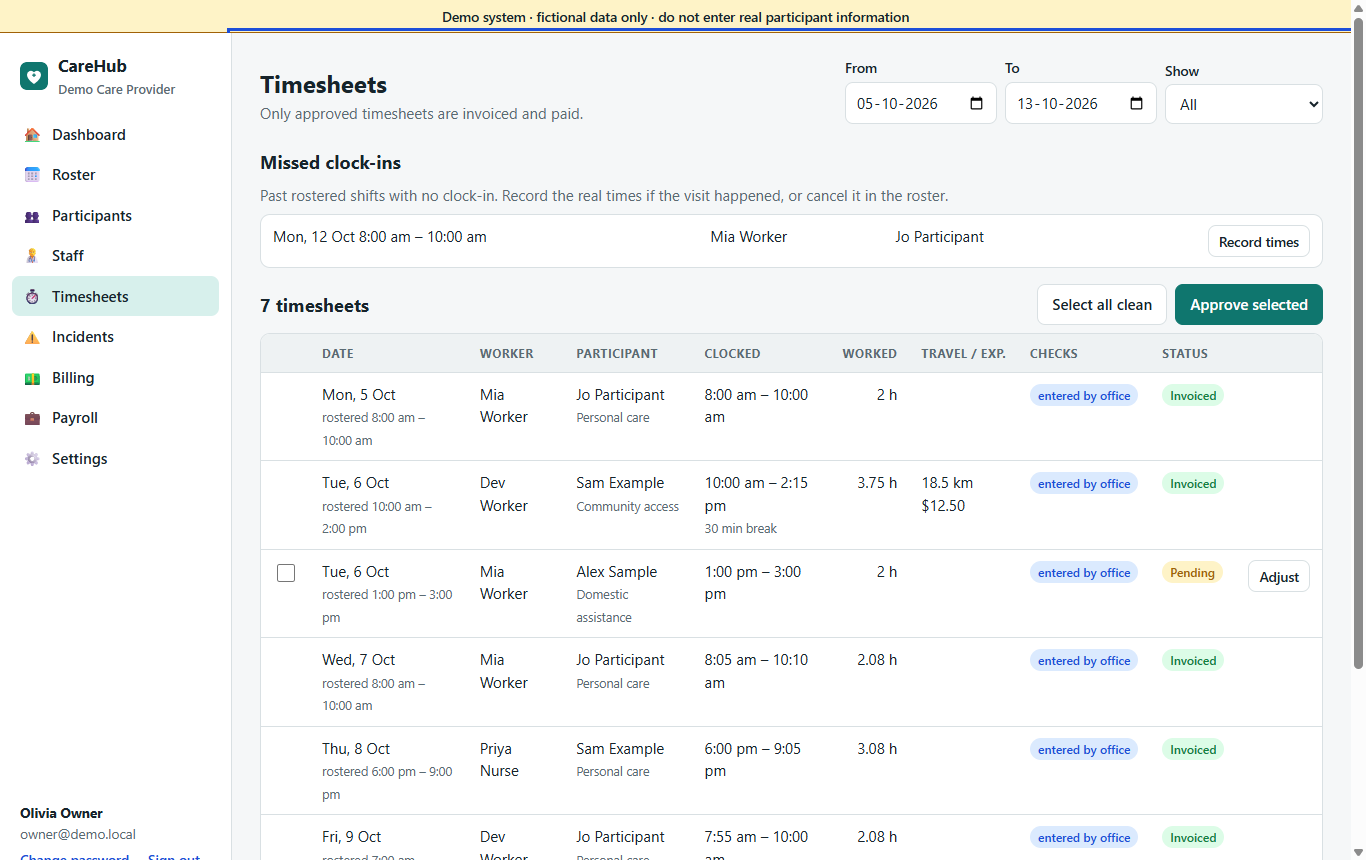Click the 3.08 h worked value
Image resolution: width=1366 pixels, height=860 pixels.
coord(877,749)
